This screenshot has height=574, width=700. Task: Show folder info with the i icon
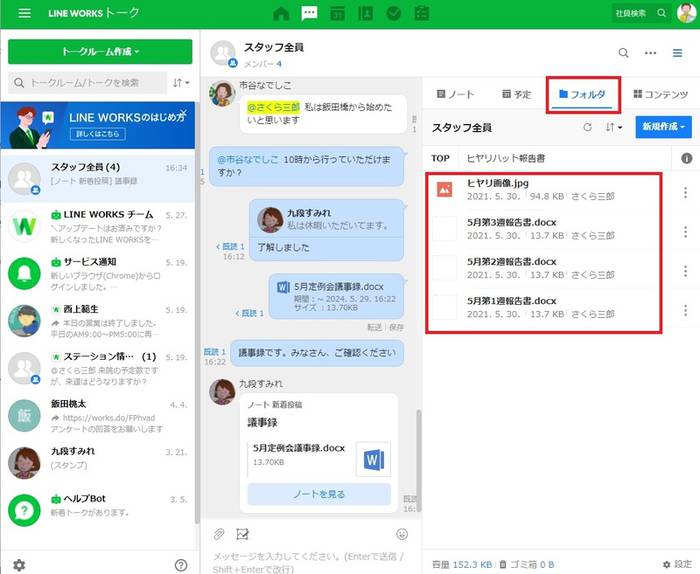point(687,158)
